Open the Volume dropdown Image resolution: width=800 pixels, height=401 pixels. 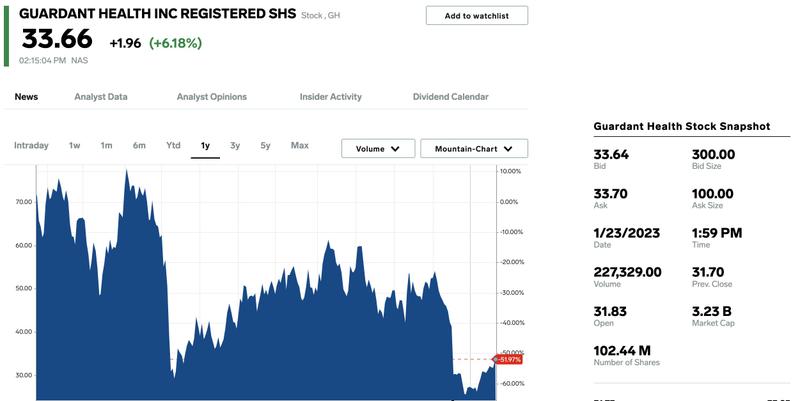(378, 148)
